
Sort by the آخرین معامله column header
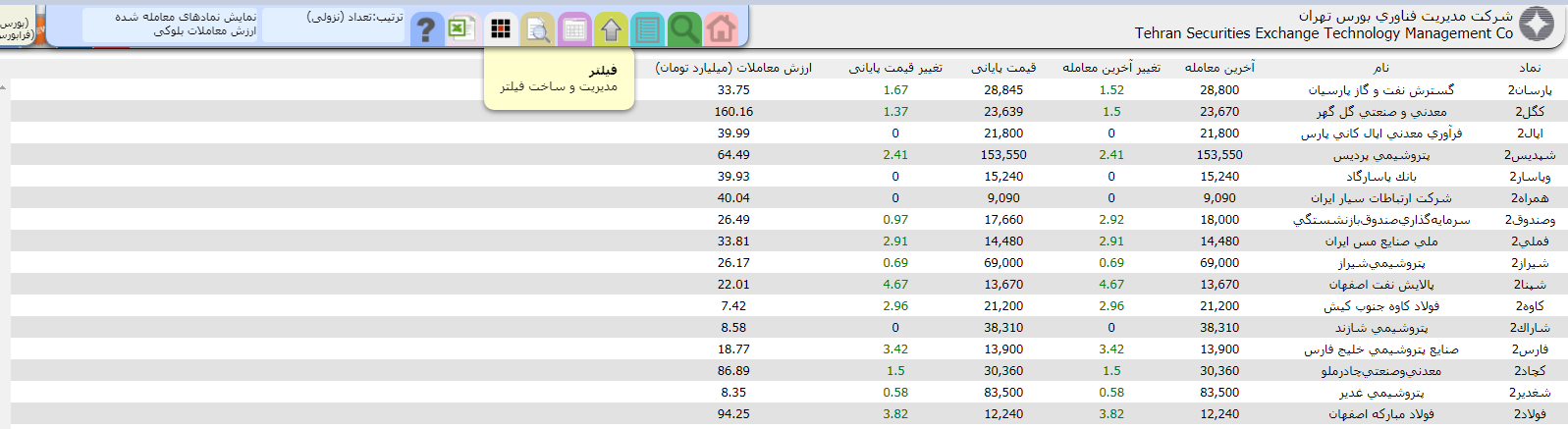(1219, 68)
